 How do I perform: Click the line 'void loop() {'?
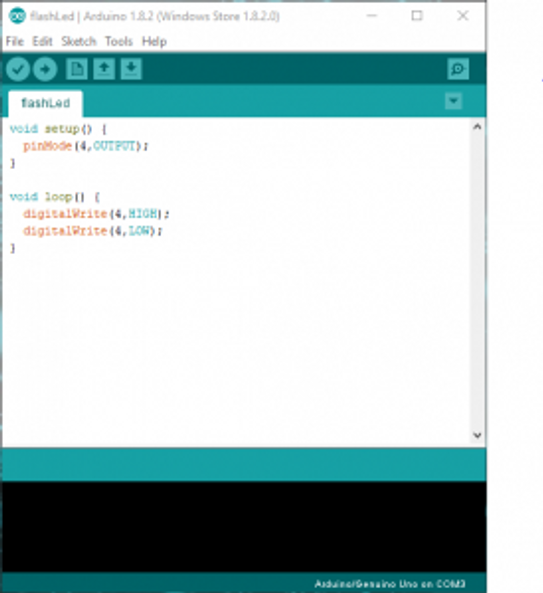(x=54, y=197)
